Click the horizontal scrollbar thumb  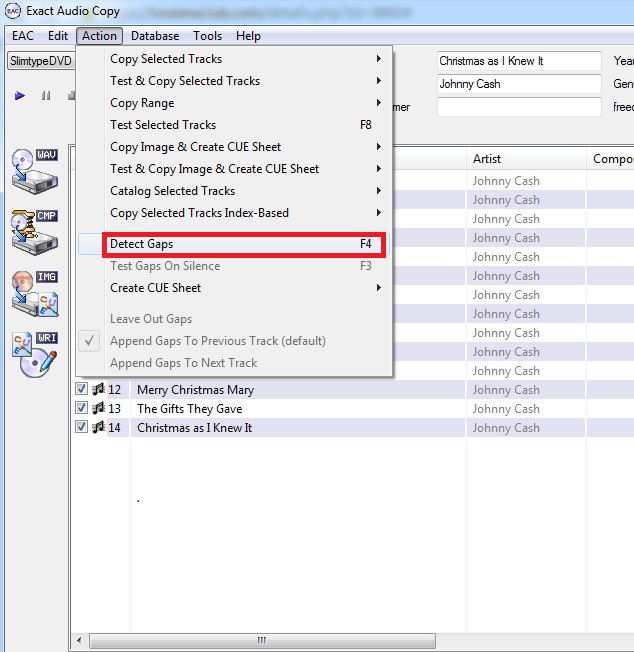tap(262, 640)
